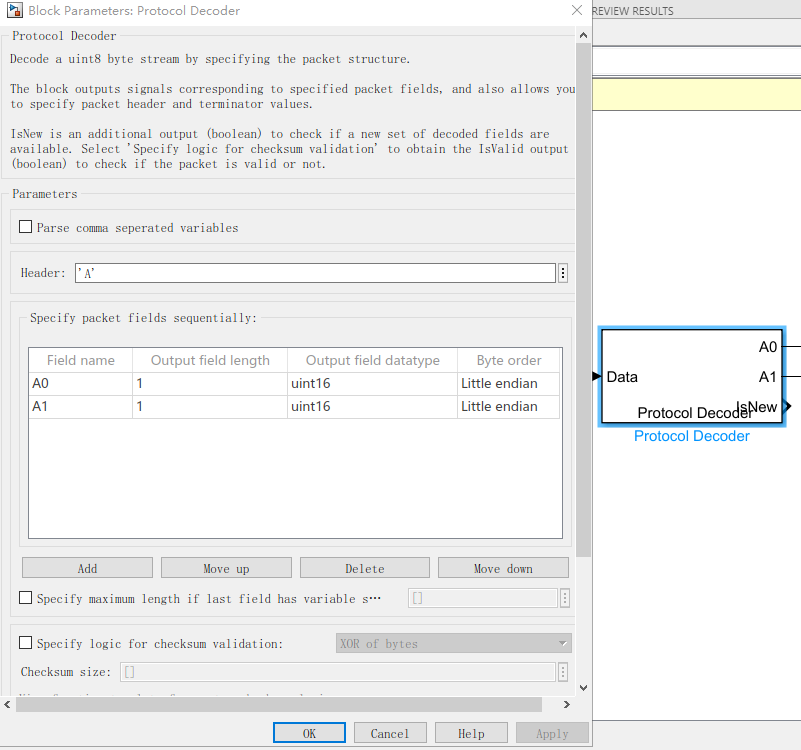The height and width of the screenshot is (750, 801).
Task: Click uint16 datatype in the A1 row
Action: [372, 407]
